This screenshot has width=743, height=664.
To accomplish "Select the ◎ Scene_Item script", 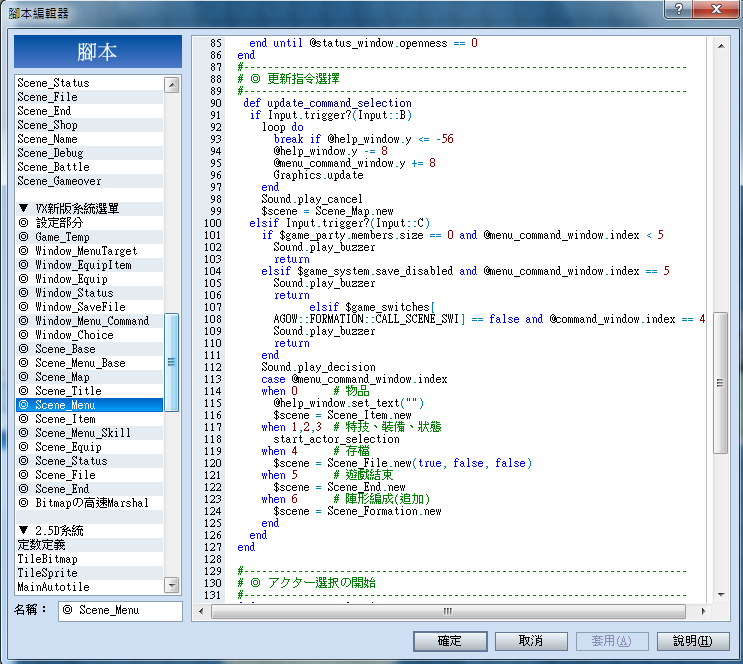I will pos(90,419).
